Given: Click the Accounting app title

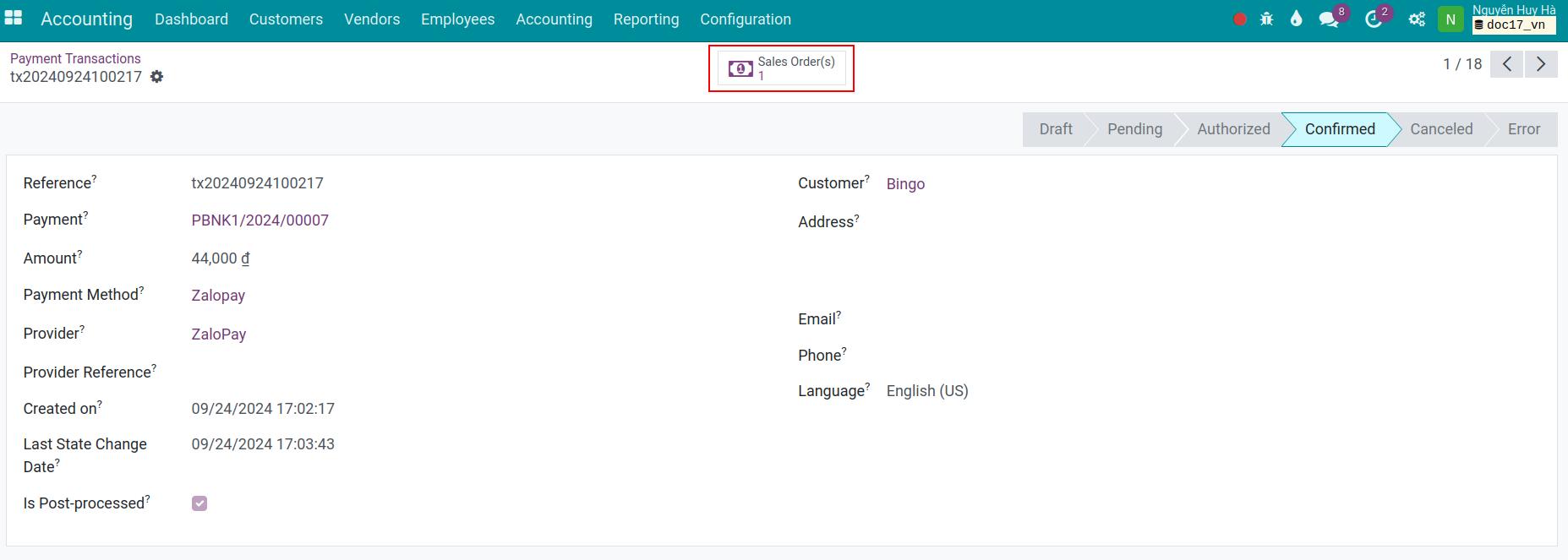Looking at the screenshot, I should pyautogui.click(x=86, y=19).
